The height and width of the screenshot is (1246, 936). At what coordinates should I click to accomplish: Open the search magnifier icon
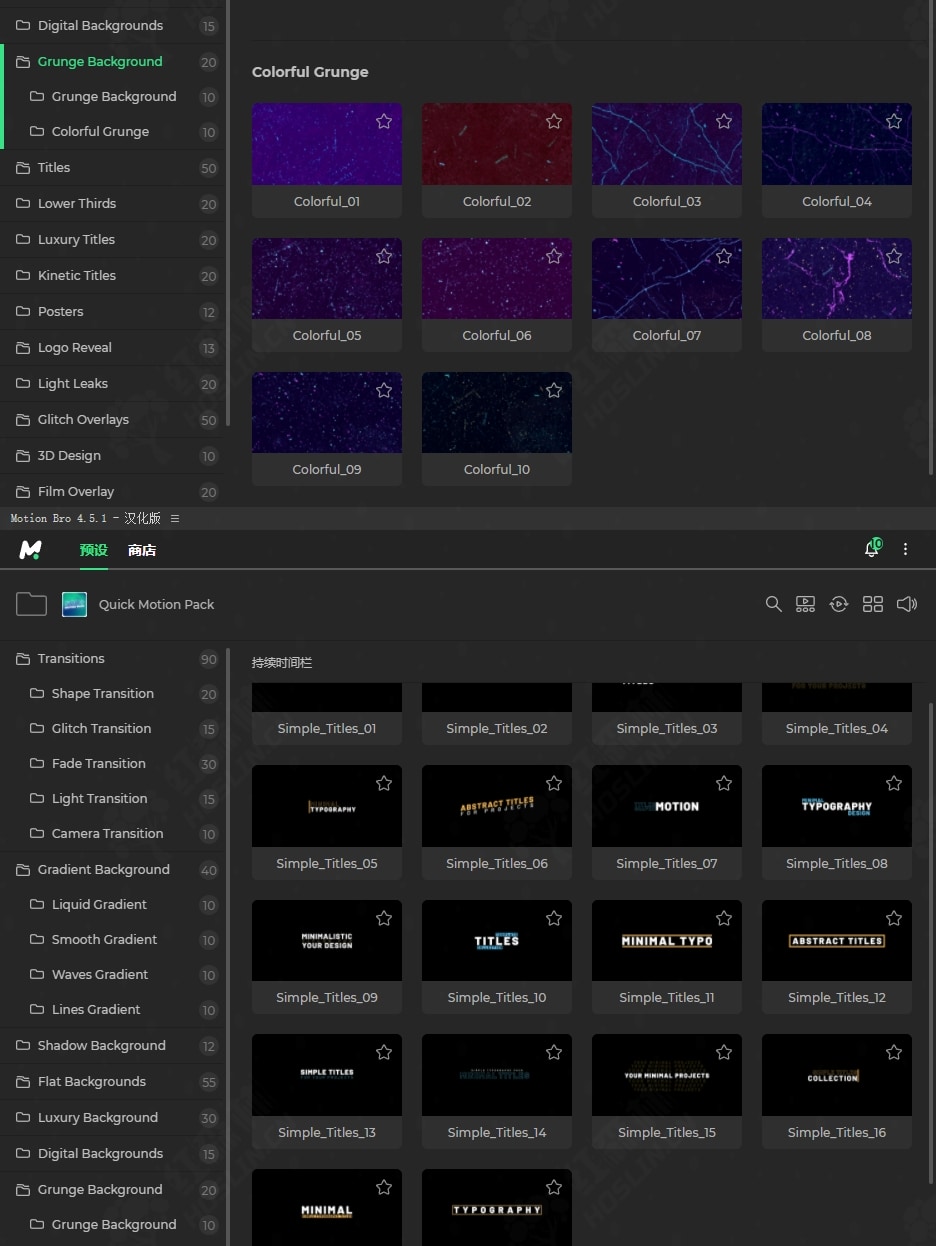coord(773,604)
